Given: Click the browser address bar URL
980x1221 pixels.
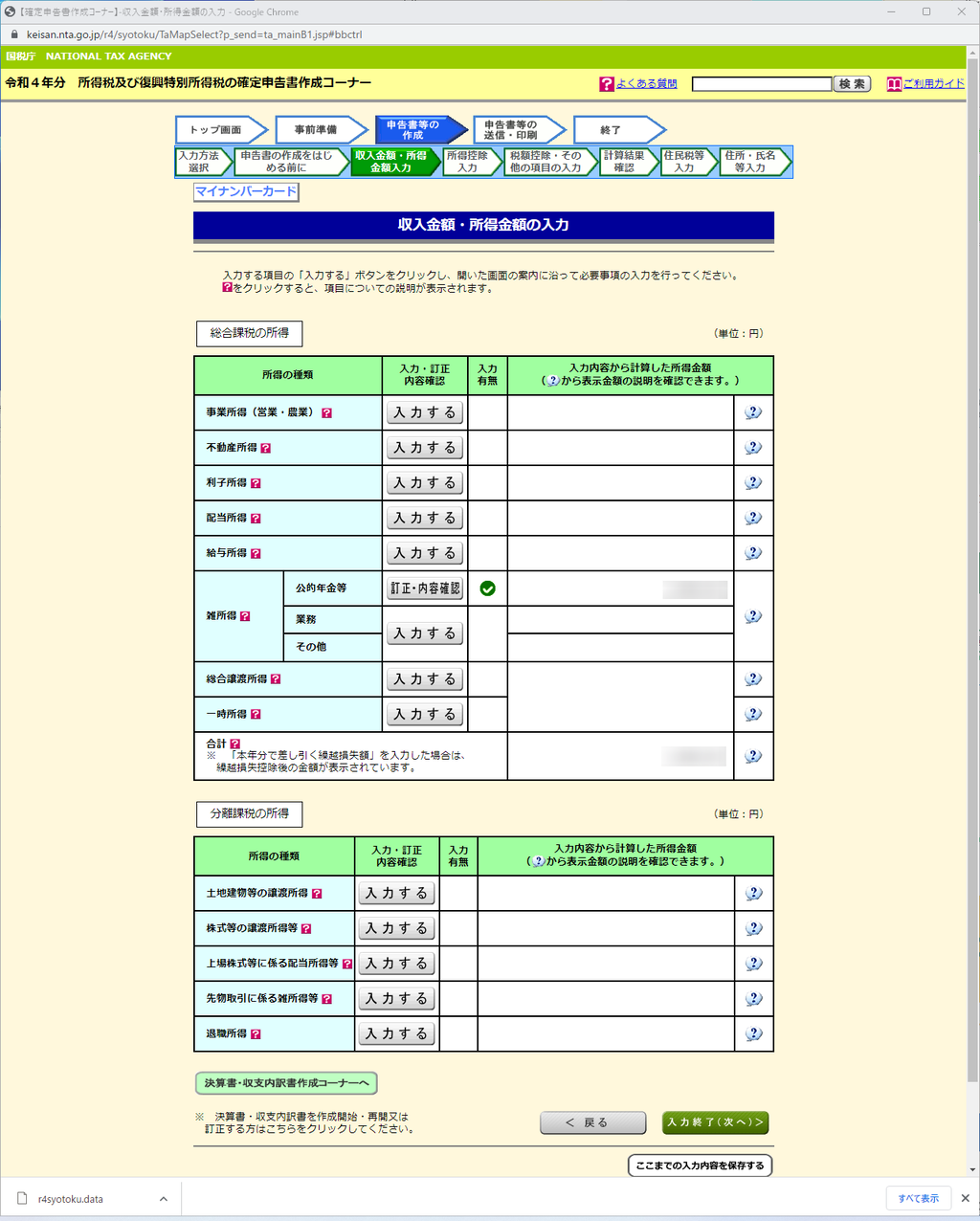Looking at the screenshot, I should (194, 34).
